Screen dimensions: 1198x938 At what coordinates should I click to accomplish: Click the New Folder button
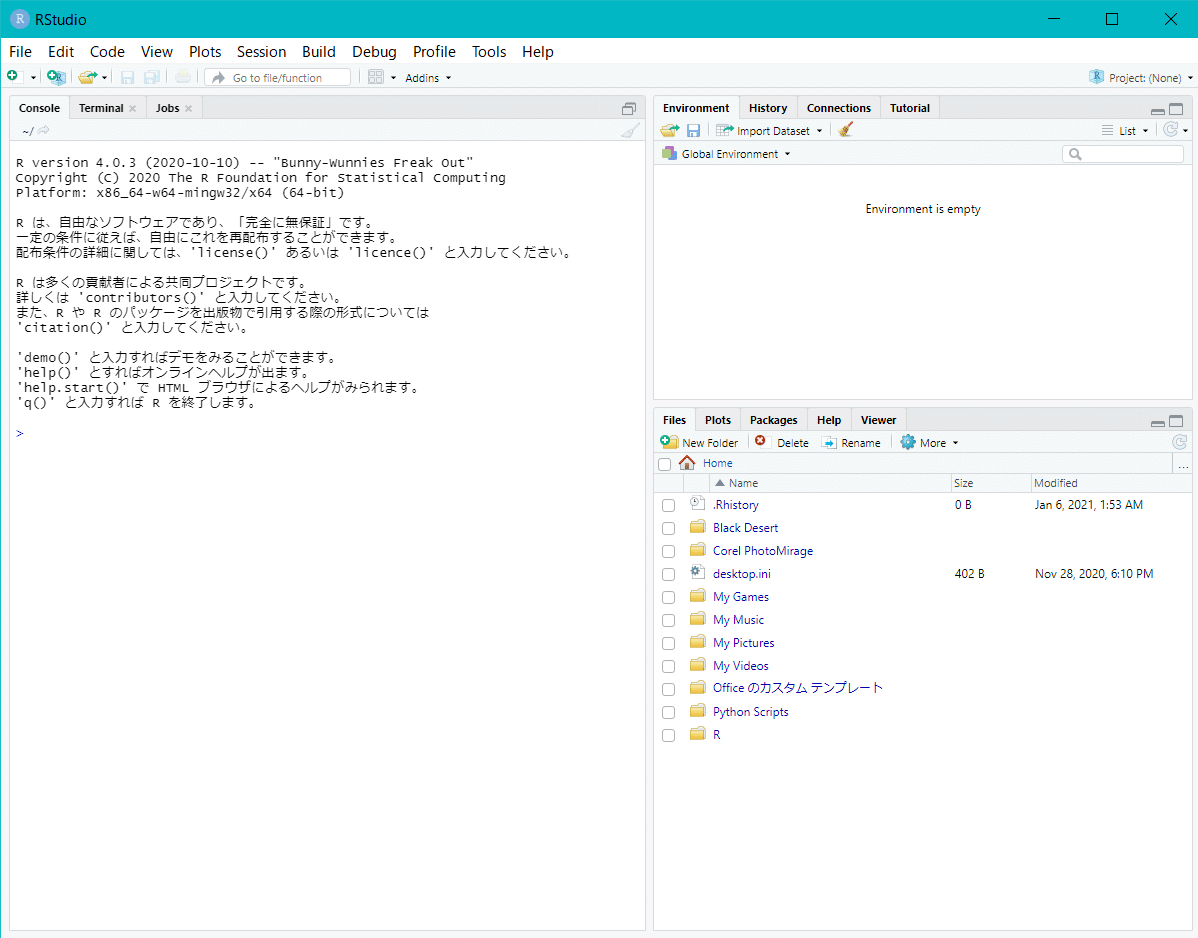click(x=700, y=442)
